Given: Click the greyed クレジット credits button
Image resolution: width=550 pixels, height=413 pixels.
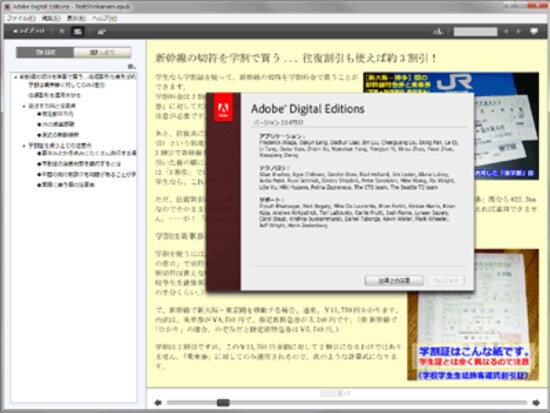Looking at the screenshot, I should pyautogui.click(x=446, y=280).
